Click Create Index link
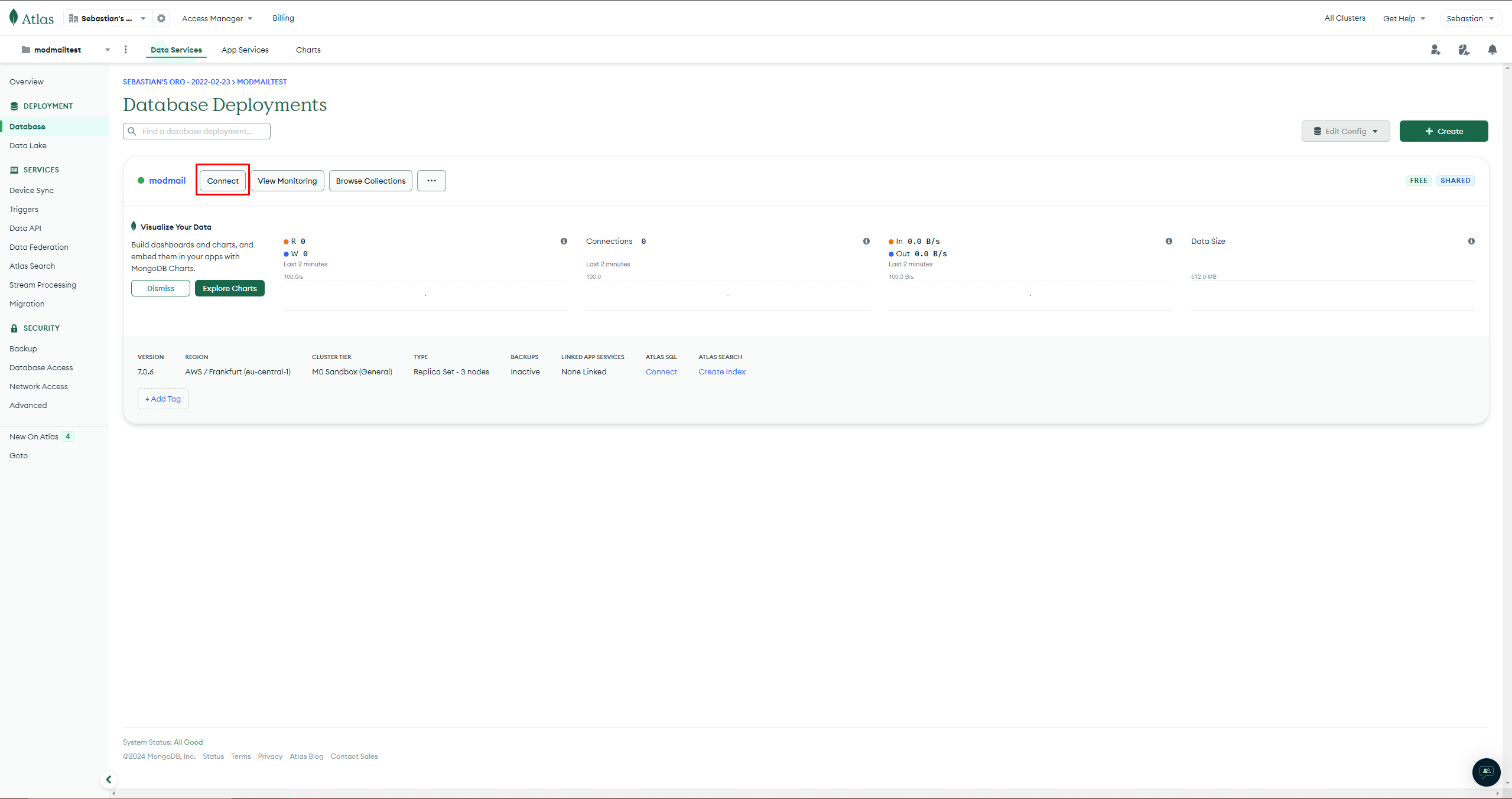The image size is (1512, 799). (722, 371)
